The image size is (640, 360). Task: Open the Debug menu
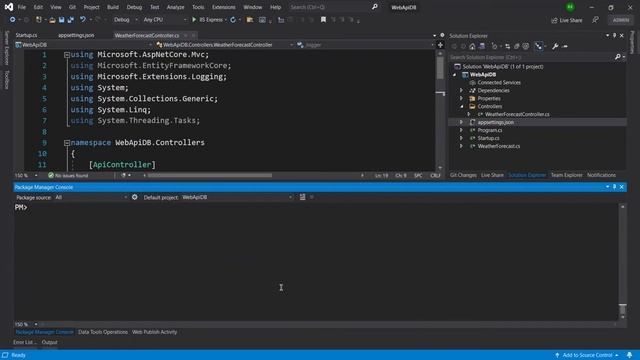(x=134, y=7)
